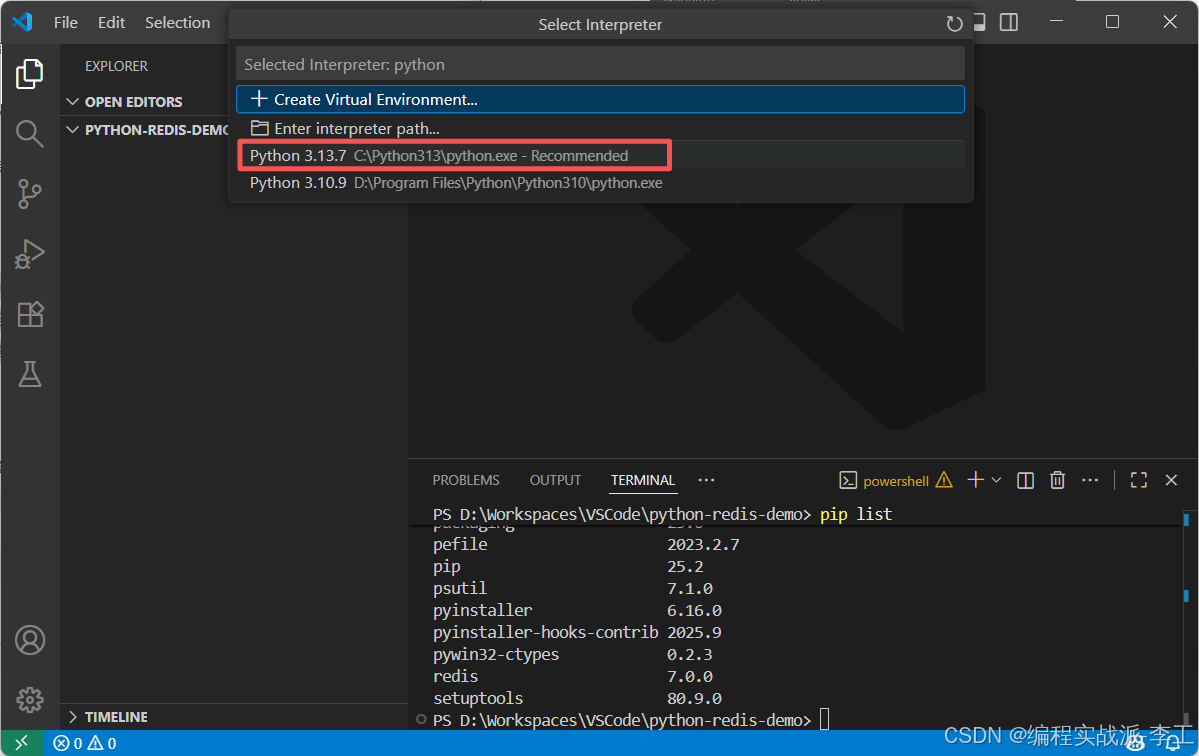
Task: Show more panel tabs ellipsis
Action: (x=706, y=480)
